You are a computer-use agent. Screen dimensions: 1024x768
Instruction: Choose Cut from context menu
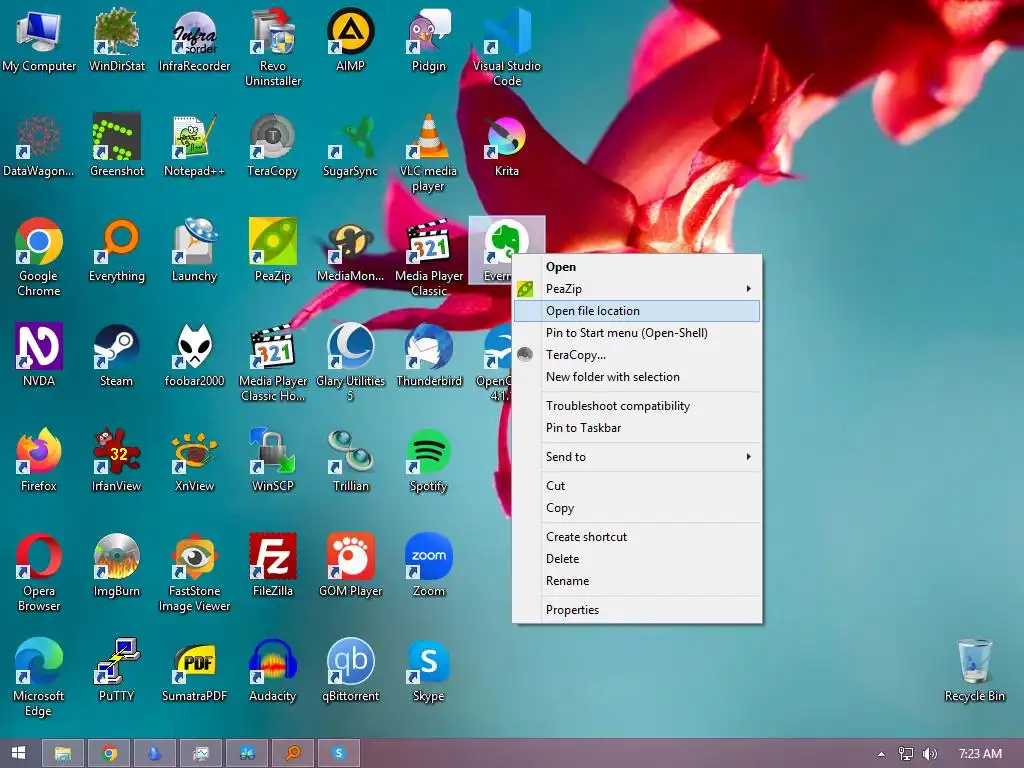[x=637, y=486]
